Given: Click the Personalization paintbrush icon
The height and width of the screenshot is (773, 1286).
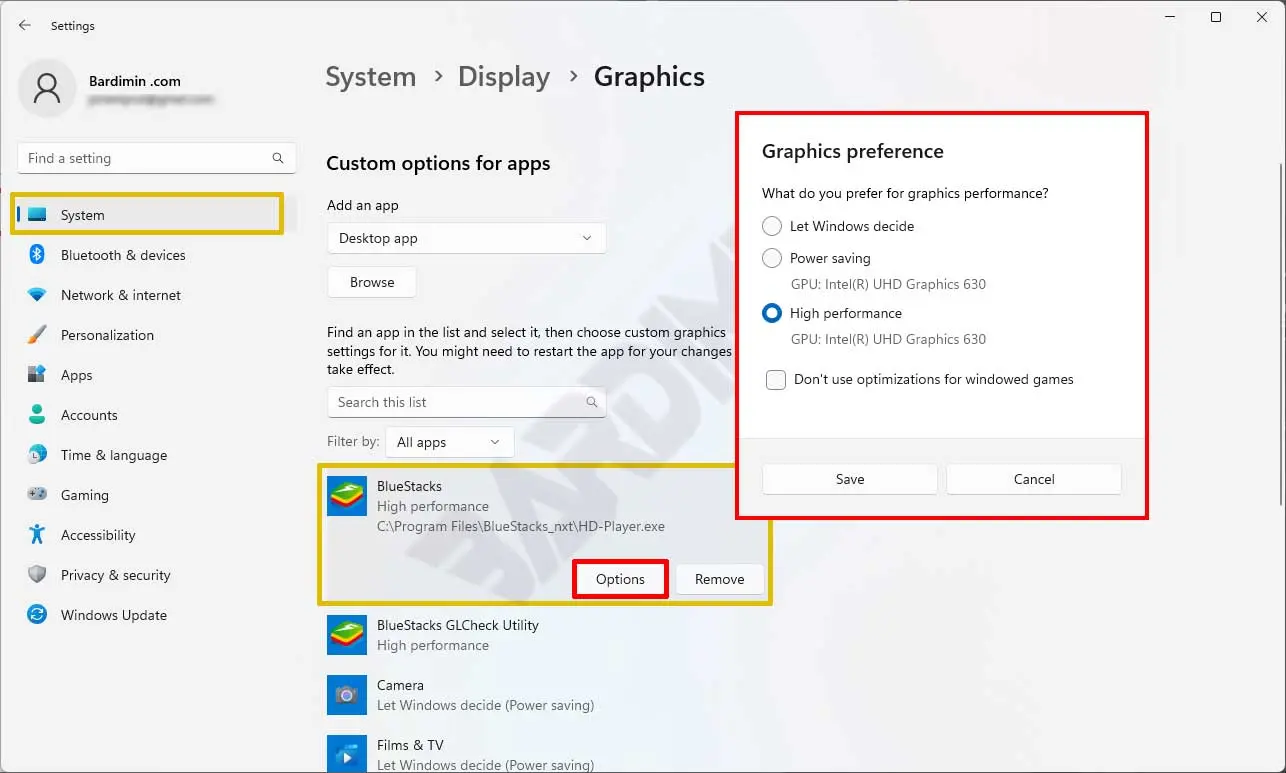Looking at the screenshot, I should pos(37,335).
